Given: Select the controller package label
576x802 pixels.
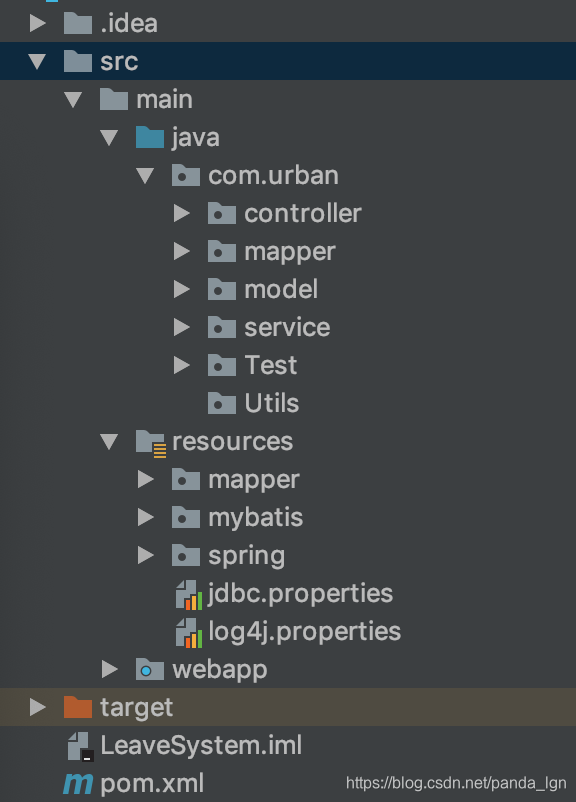Looking at the screenshot, I should 303,213.
